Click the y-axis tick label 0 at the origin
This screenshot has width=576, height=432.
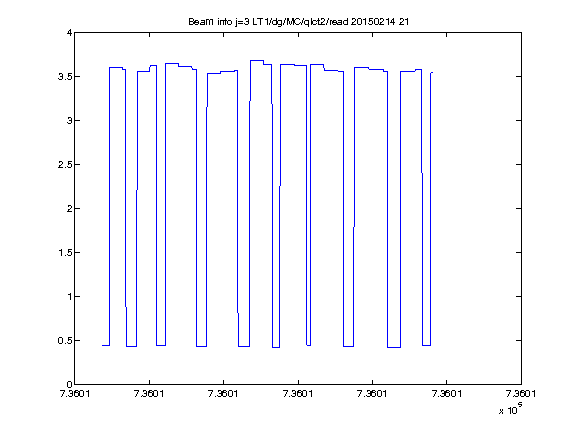point(69,384)
